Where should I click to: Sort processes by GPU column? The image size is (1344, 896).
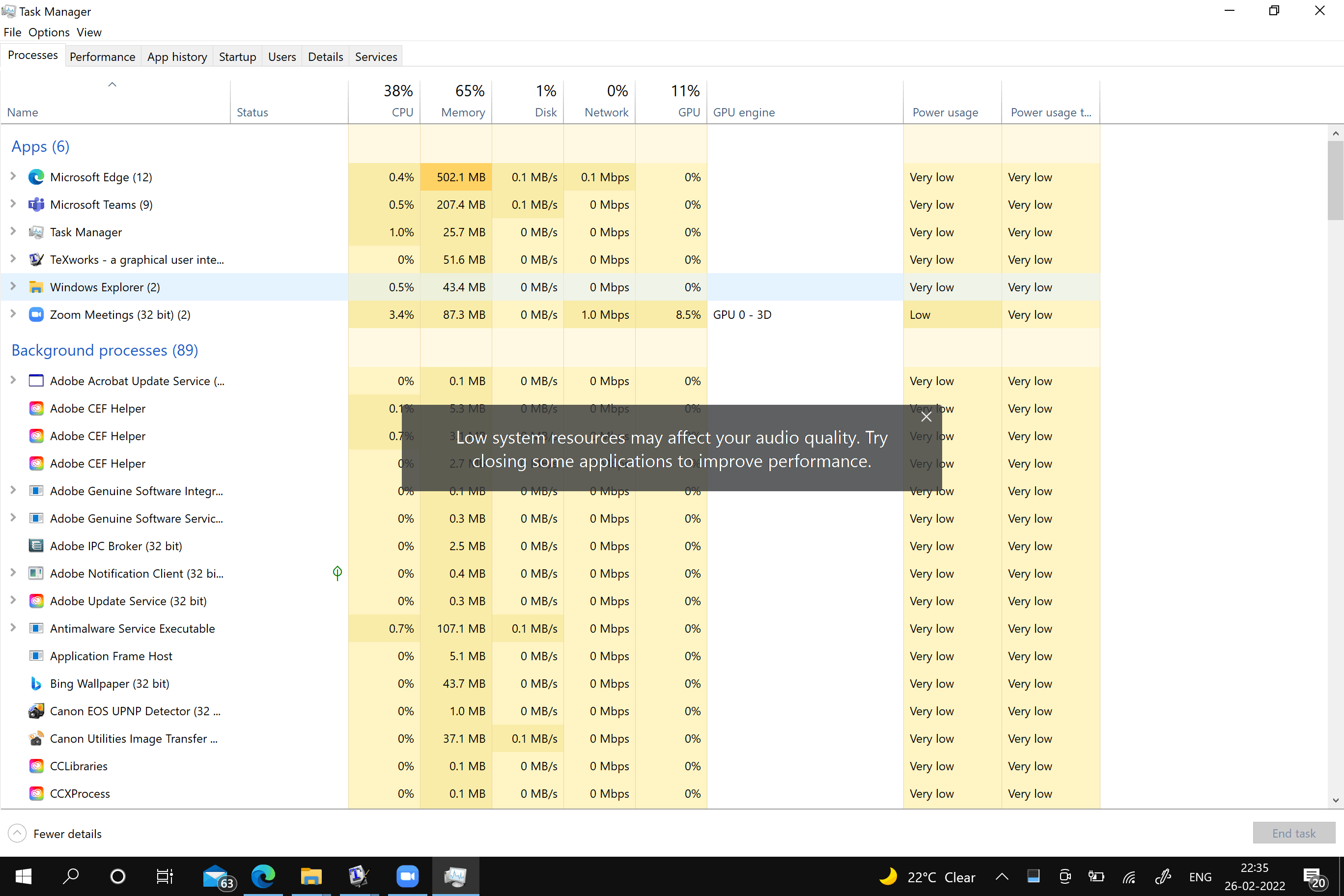point(672,102)
